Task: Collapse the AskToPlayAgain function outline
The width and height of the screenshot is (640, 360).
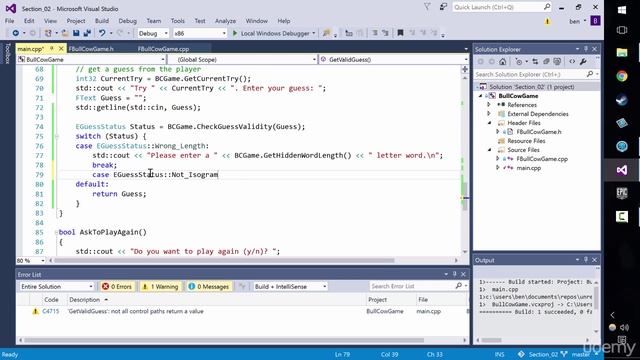Action: pyautogui.click(x=56, y=232)
